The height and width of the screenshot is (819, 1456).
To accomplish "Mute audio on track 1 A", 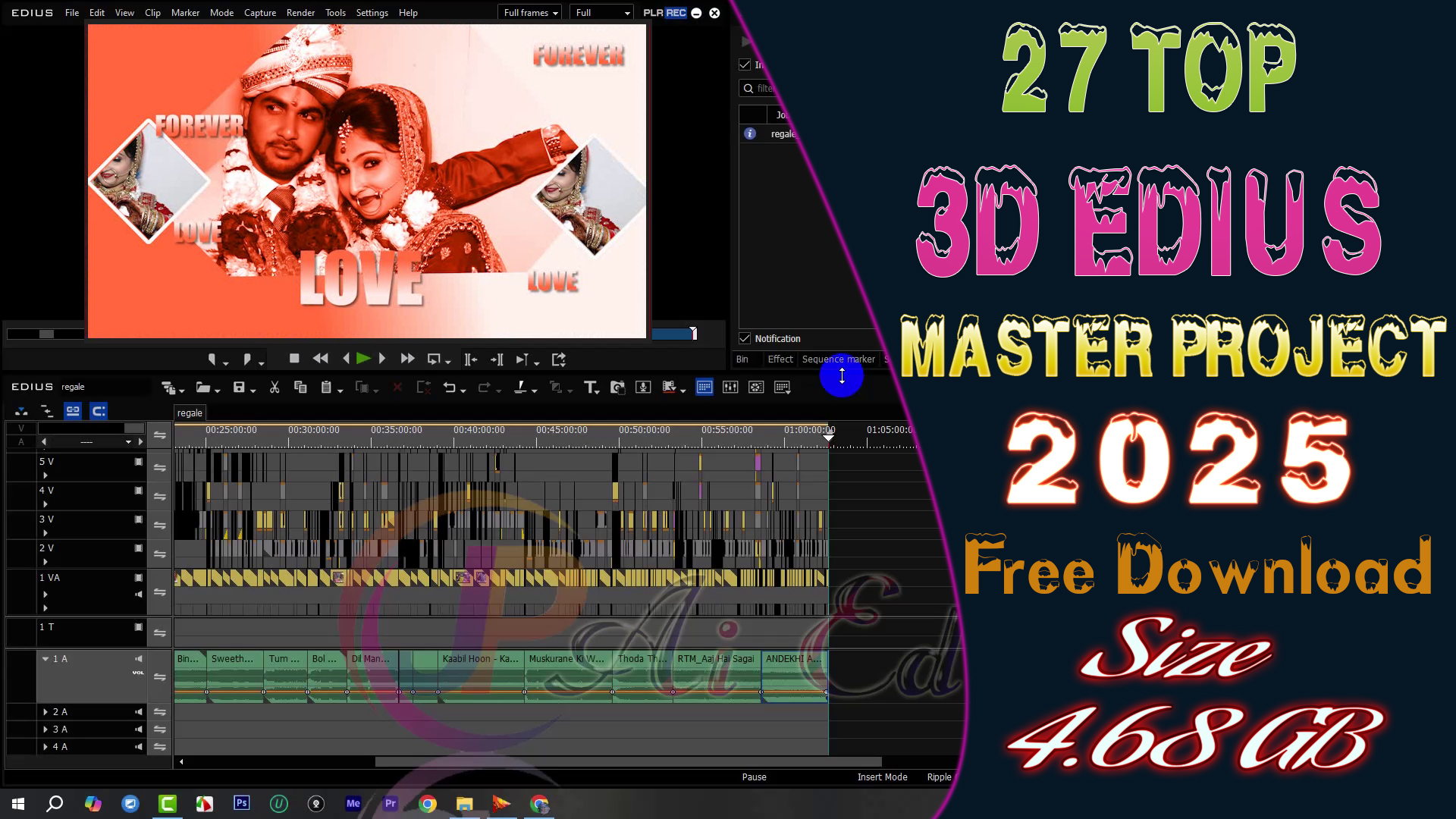I will point(139,659).
